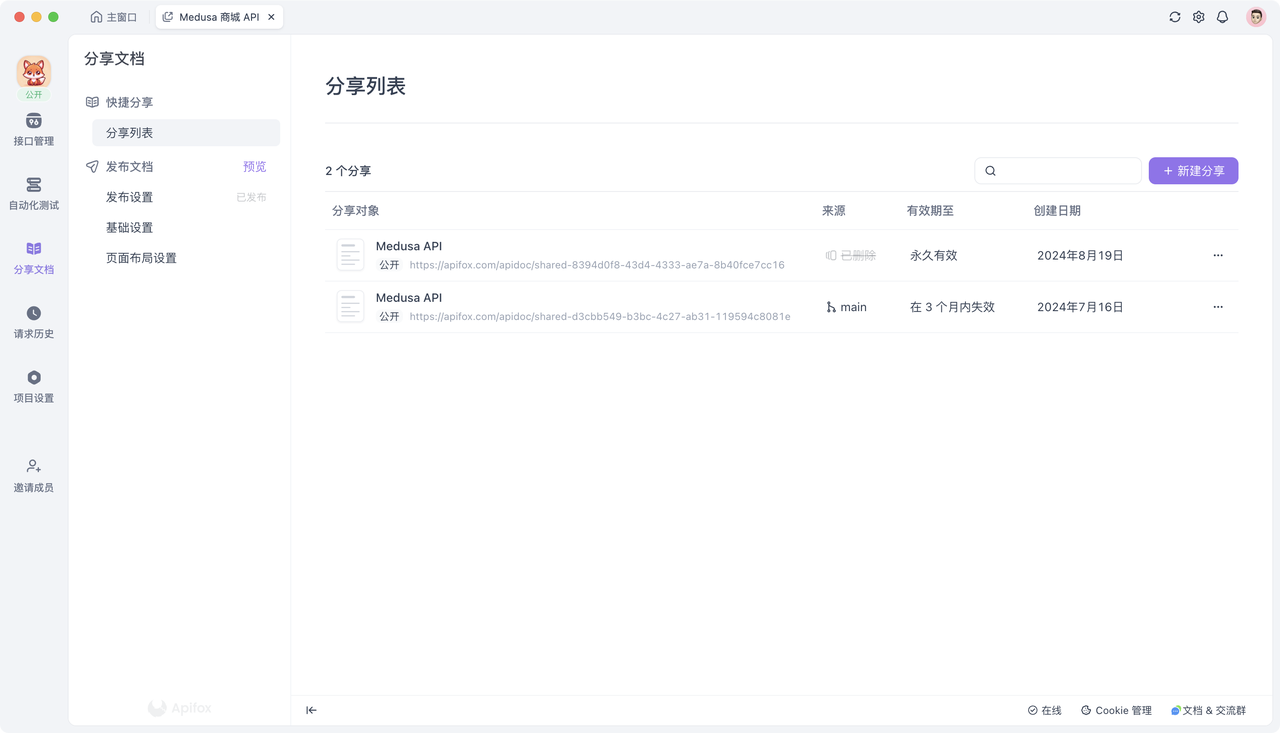Click the magnifier search icon

coord(991,171)
